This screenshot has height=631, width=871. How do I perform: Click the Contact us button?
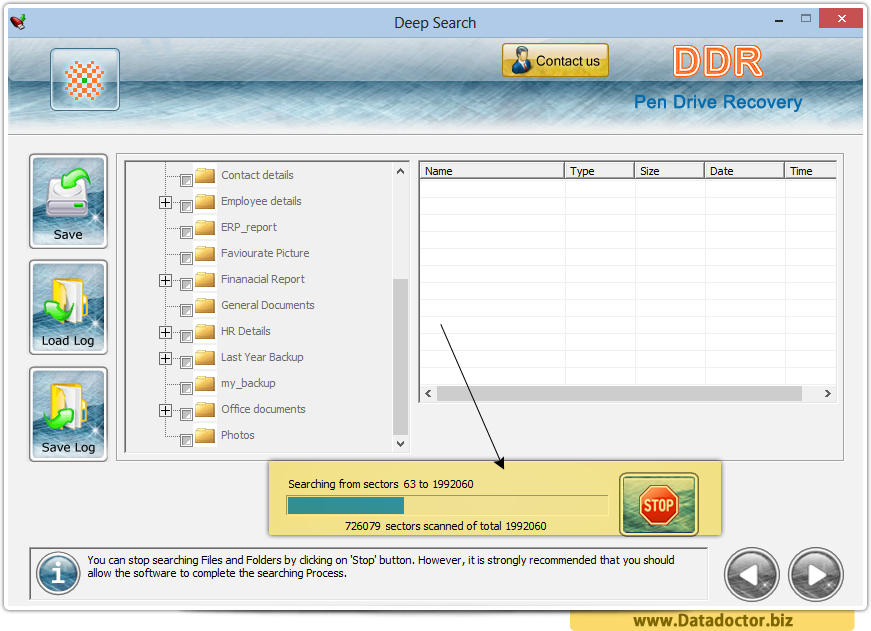tap(555, 60)
